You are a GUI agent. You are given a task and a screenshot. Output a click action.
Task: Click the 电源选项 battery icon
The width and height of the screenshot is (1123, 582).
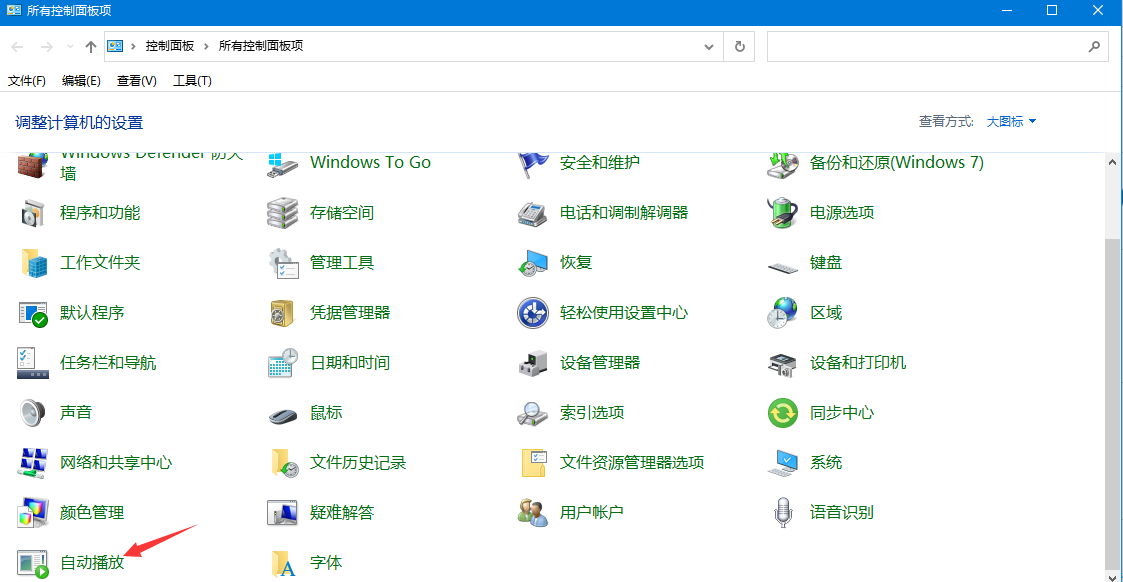[782, 213]
